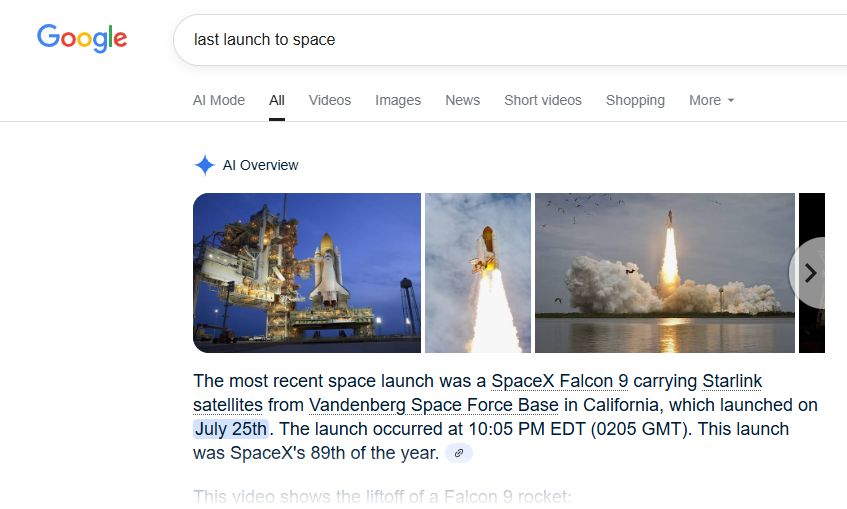
Task: Click the AI Overview sparkle icon
Action: tap(205, 165)
